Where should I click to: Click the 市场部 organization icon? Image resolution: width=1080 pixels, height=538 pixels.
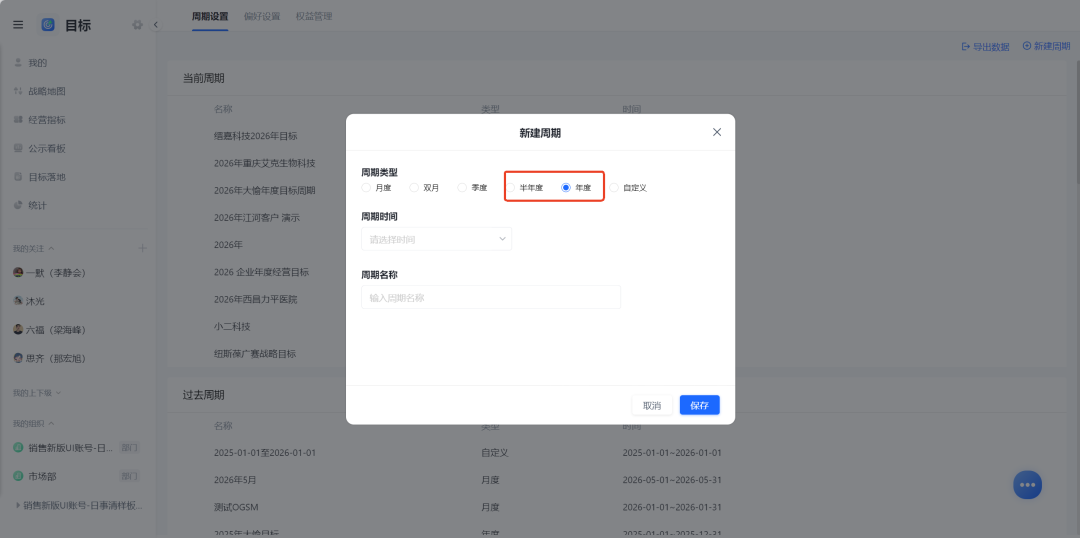[19, 476]
